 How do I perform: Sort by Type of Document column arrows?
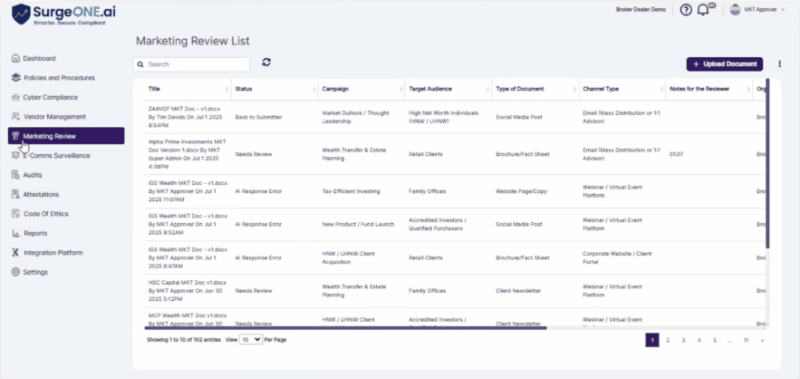[574, 89]
